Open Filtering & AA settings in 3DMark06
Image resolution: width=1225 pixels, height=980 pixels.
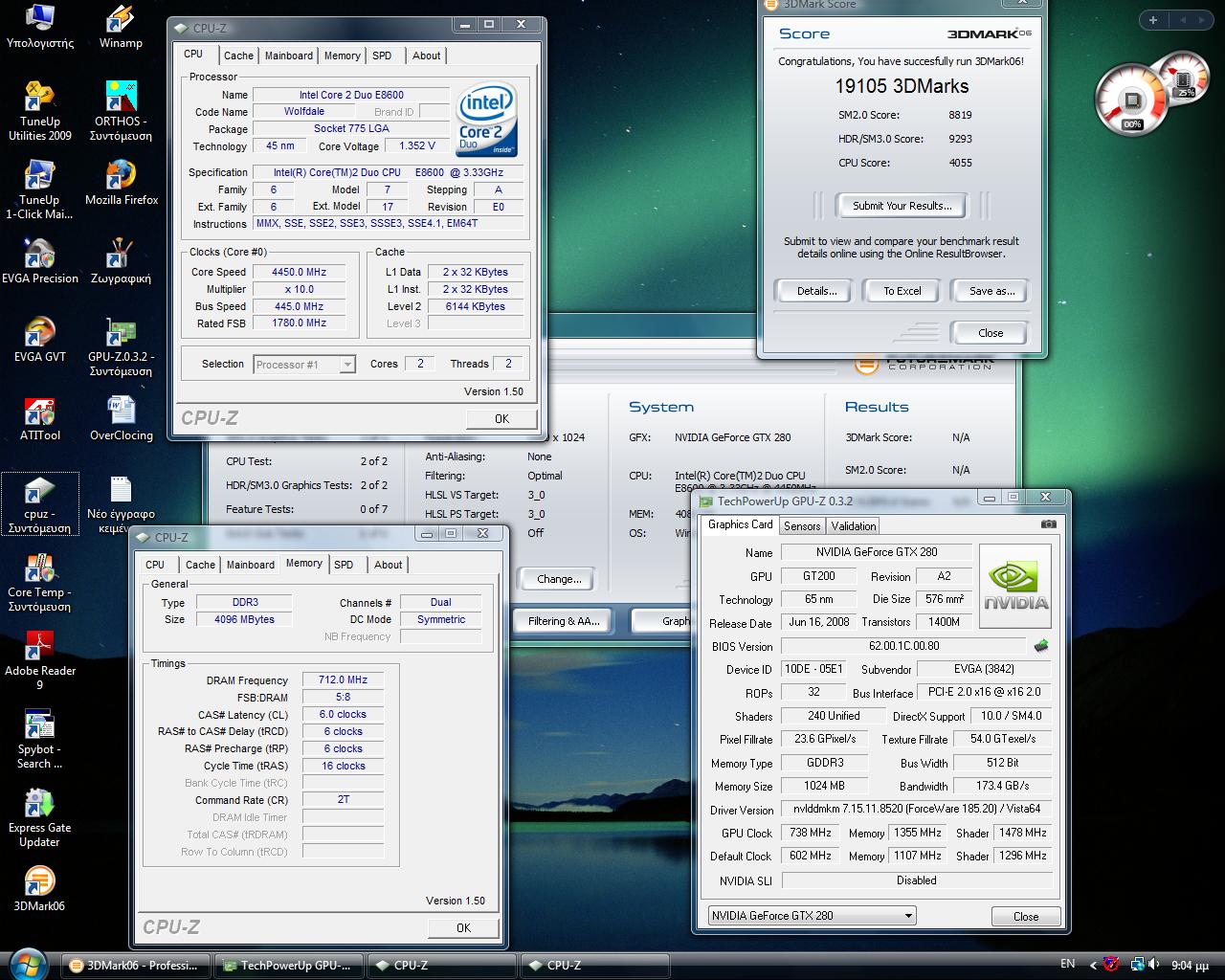[x=565, y=621]
